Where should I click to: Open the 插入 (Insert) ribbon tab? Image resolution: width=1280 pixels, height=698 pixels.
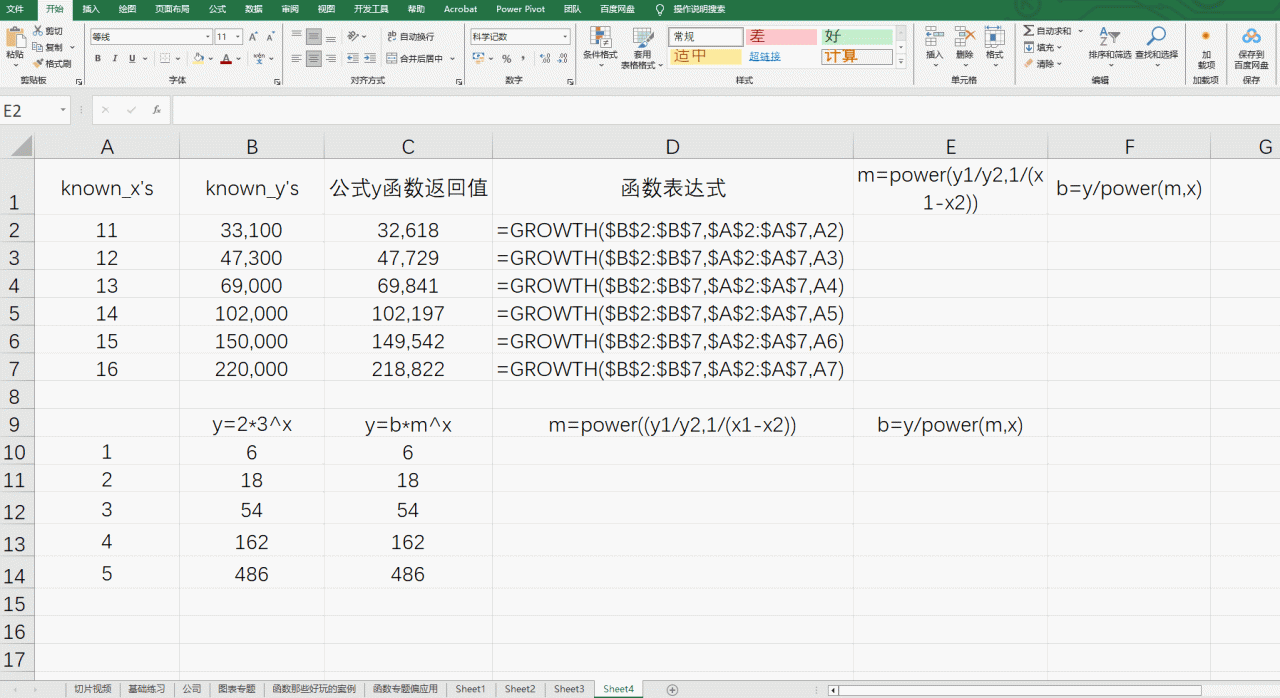click(x=91, y=9)
